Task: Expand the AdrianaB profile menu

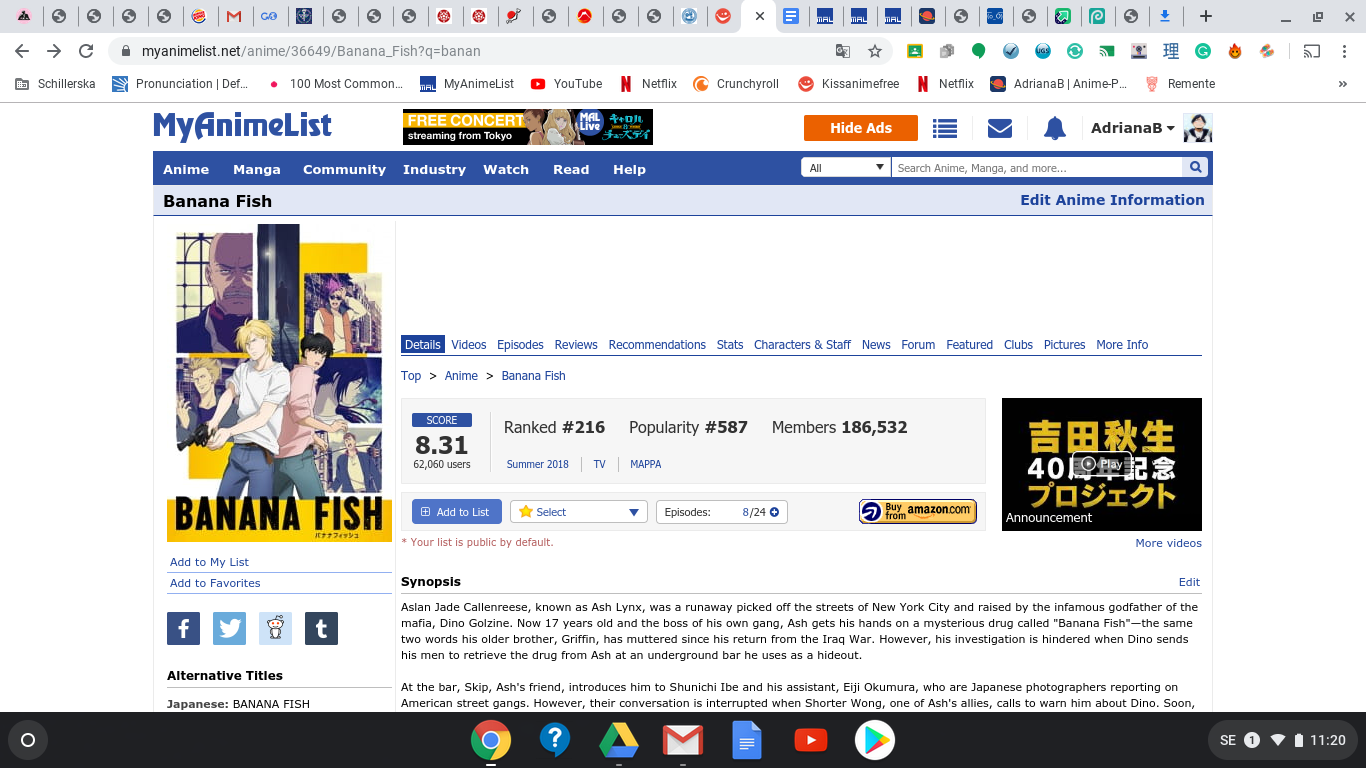Action: [x=1132, y=128]
